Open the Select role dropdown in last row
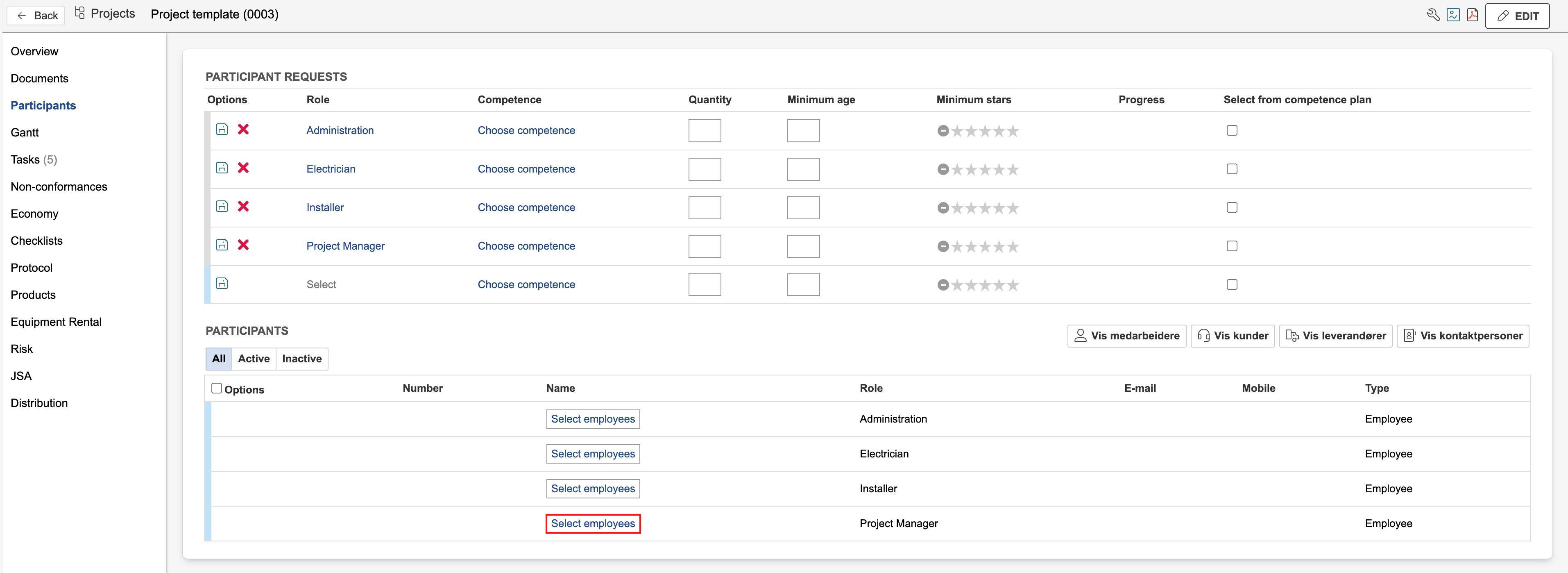The image size is (1568, 573). 321,284
